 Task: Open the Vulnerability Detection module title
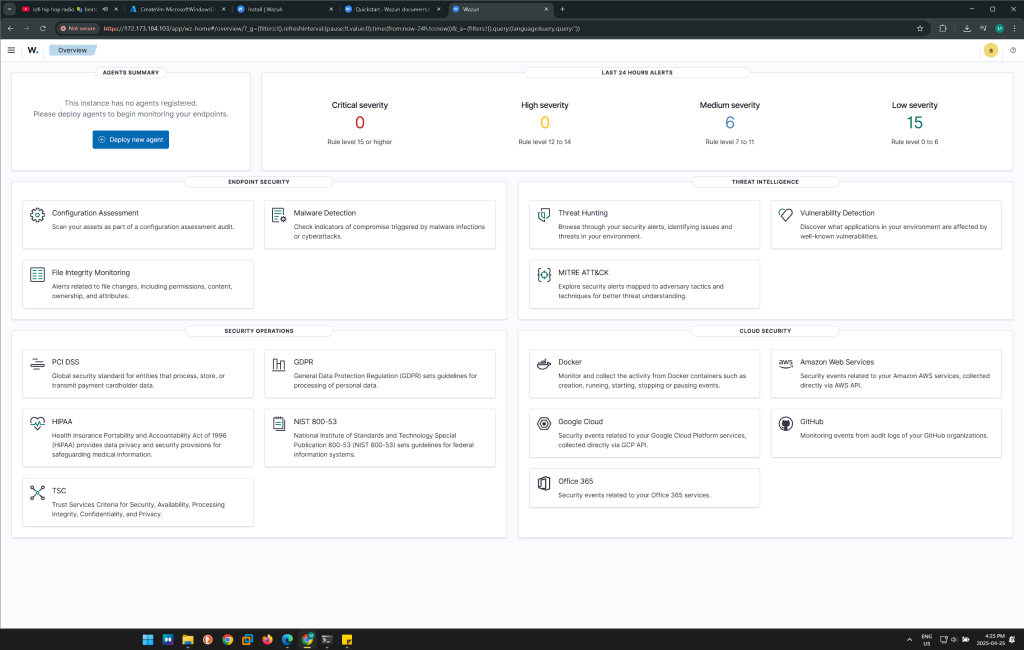pyautogui.click(x=837, y=213)
